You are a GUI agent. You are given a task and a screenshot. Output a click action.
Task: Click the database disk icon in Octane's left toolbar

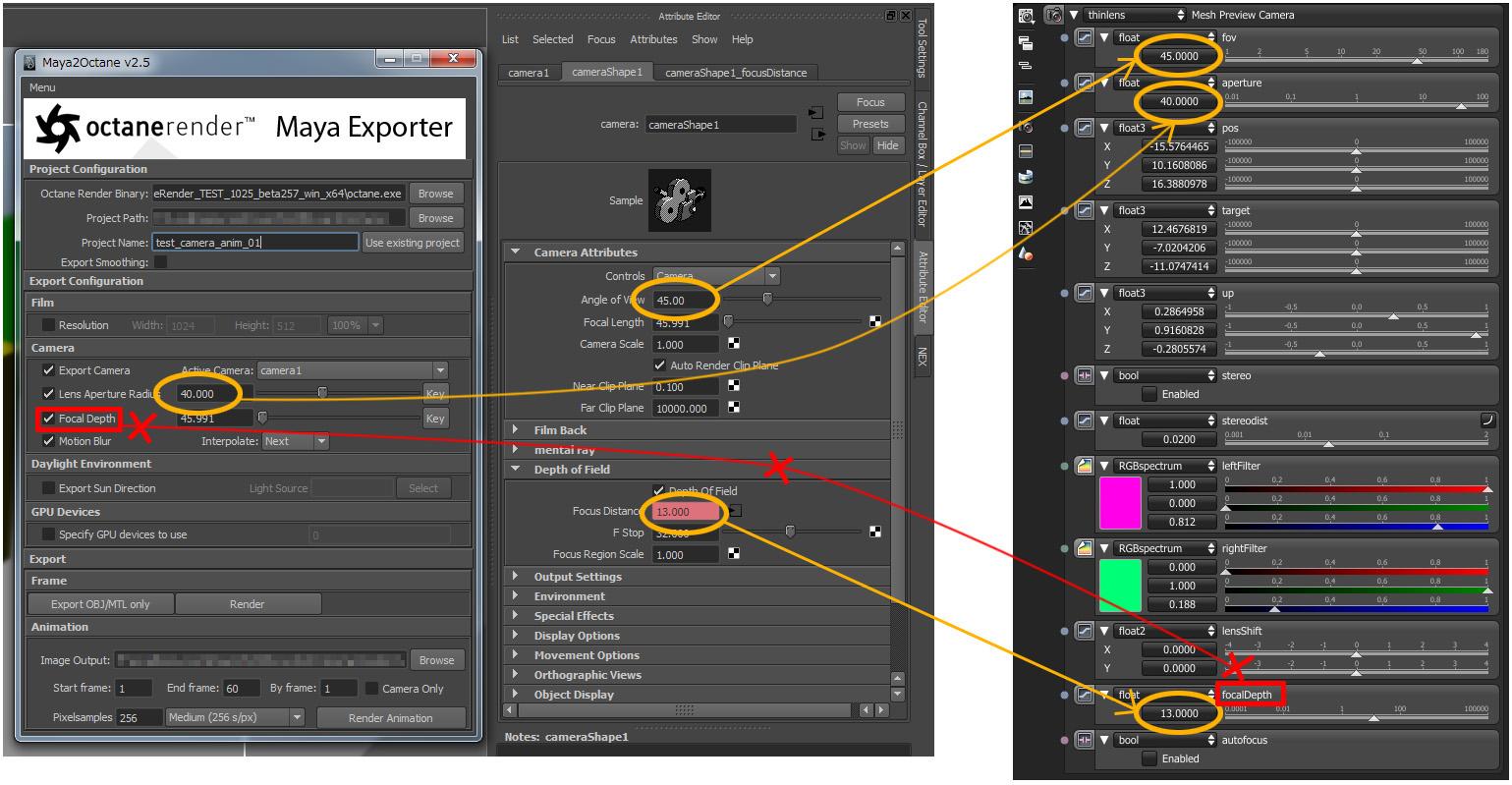(x=1026, y=177)
